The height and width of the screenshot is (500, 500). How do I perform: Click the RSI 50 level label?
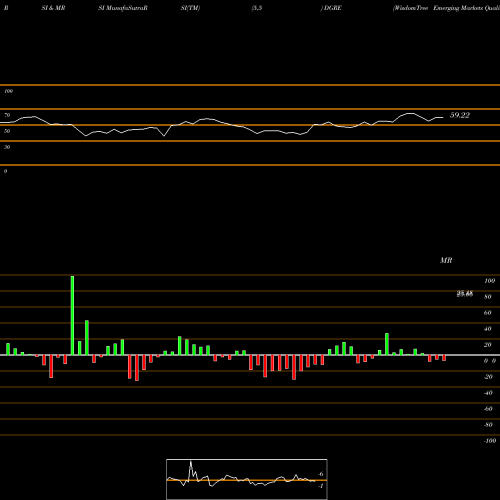point(7,131)
